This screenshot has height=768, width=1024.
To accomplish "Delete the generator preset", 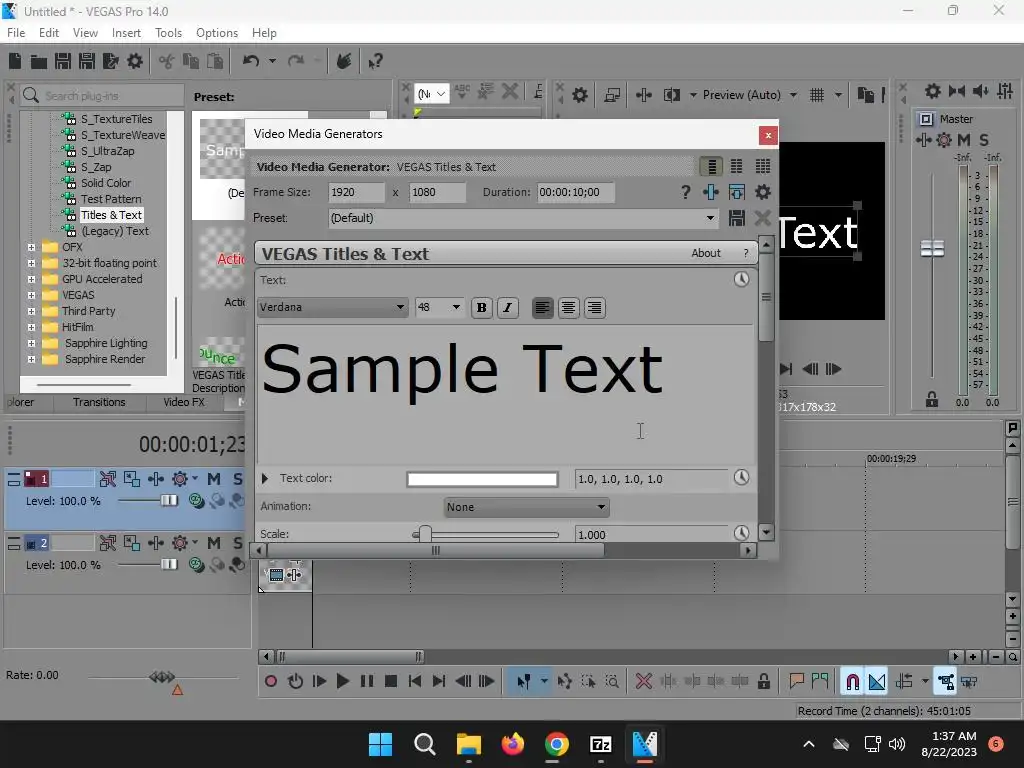I will pos(762,218).
